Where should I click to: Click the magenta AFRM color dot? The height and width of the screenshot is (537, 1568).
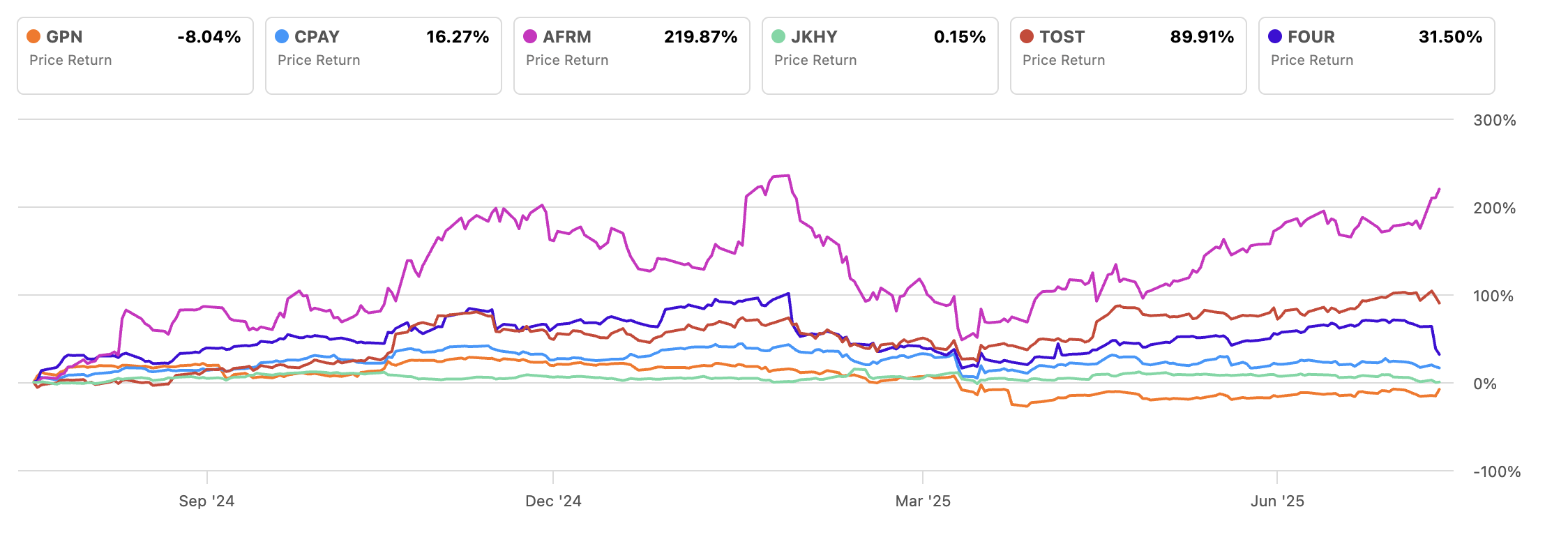tap(530, 36)
